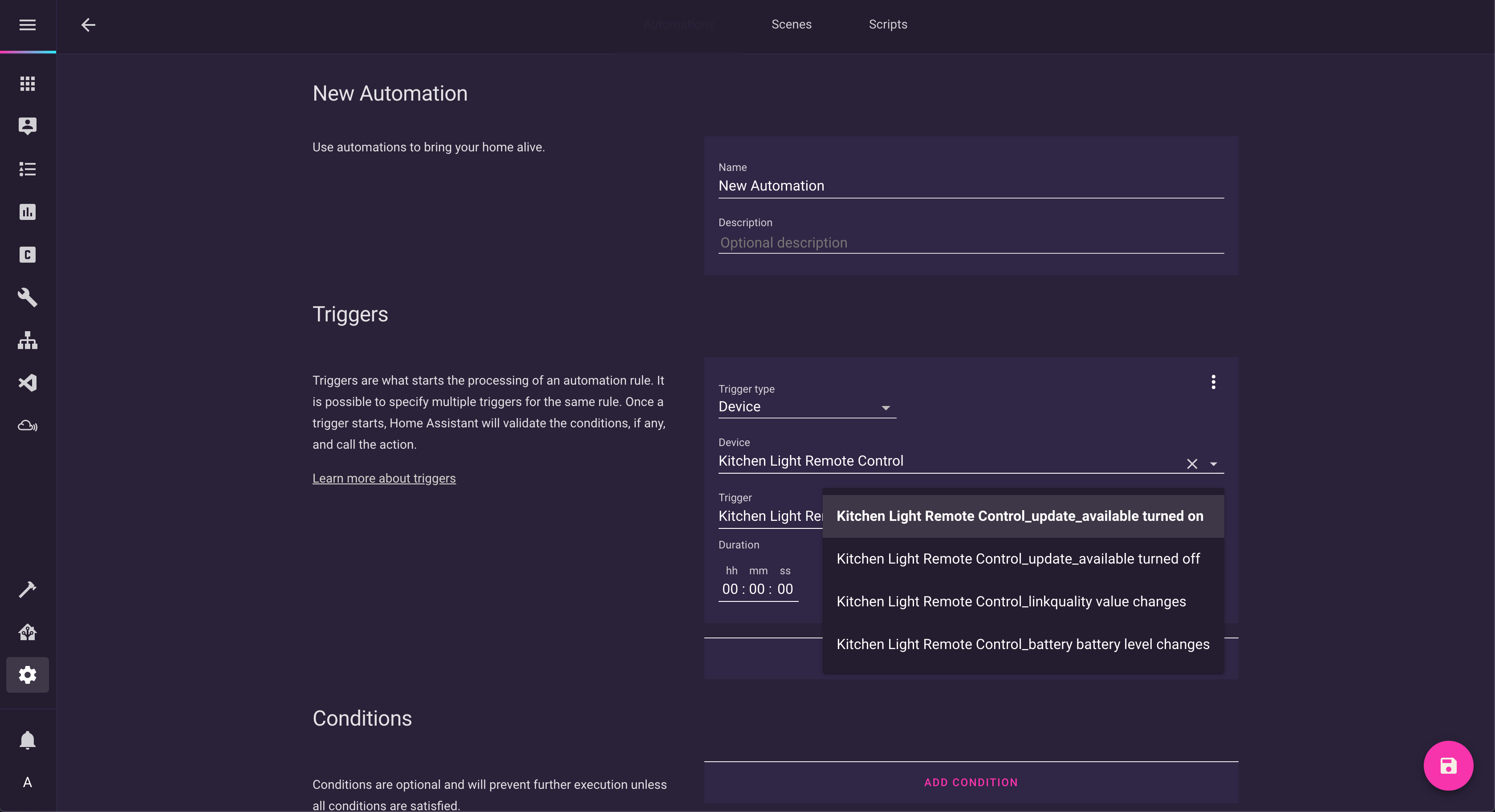Switch to the Scripts tab

point(887,24)
